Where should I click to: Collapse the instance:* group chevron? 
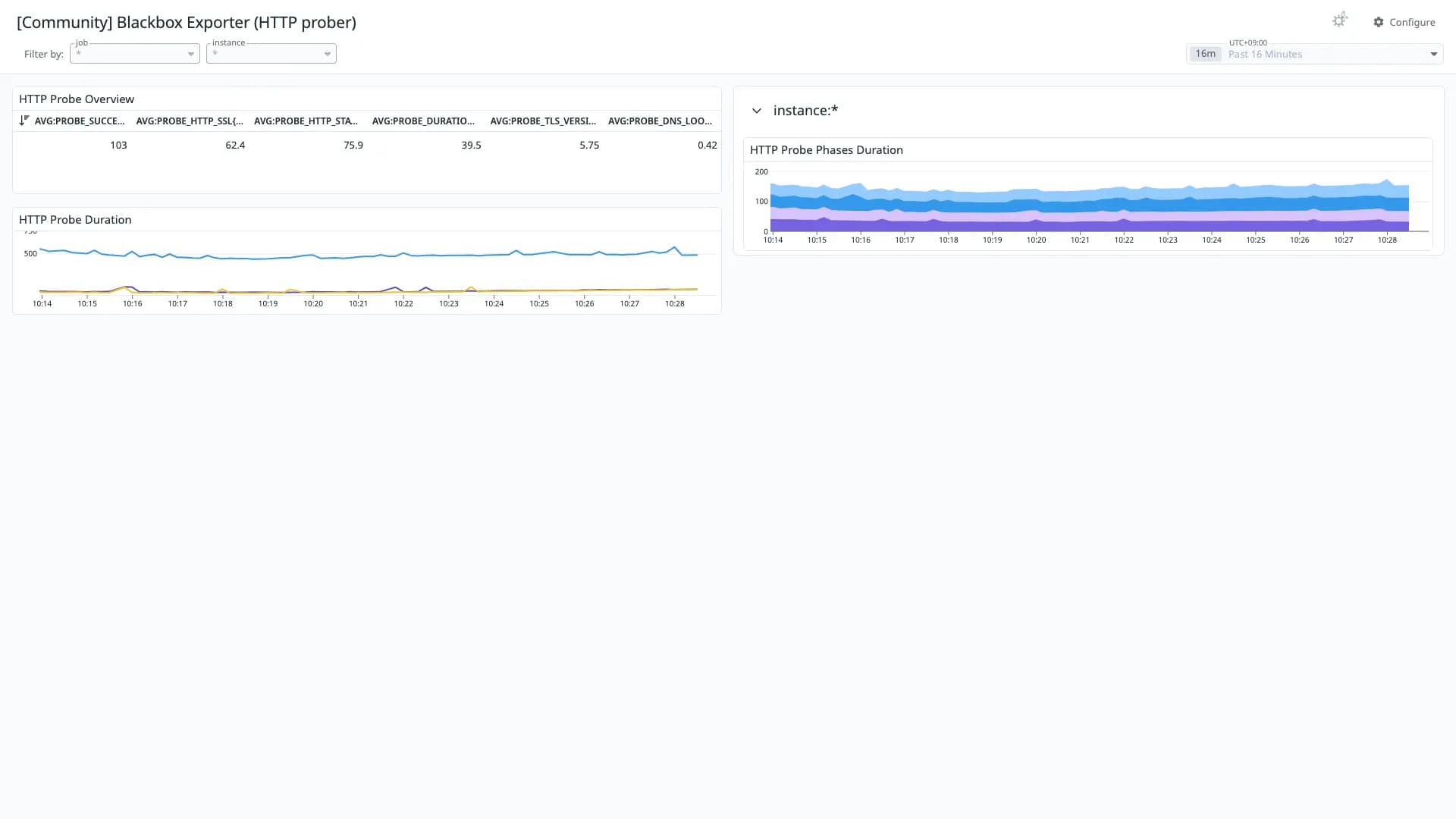tap(756, 111)
